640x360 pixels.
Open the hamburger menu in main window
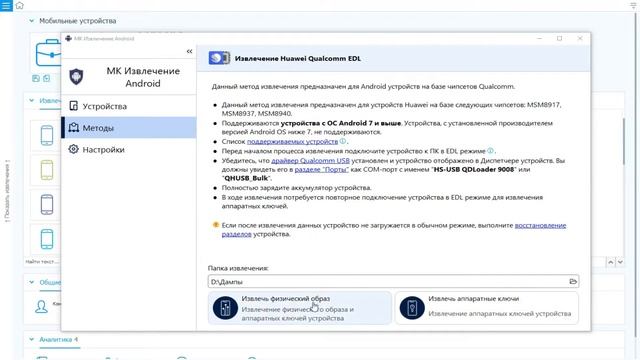(x=6, y=6)
